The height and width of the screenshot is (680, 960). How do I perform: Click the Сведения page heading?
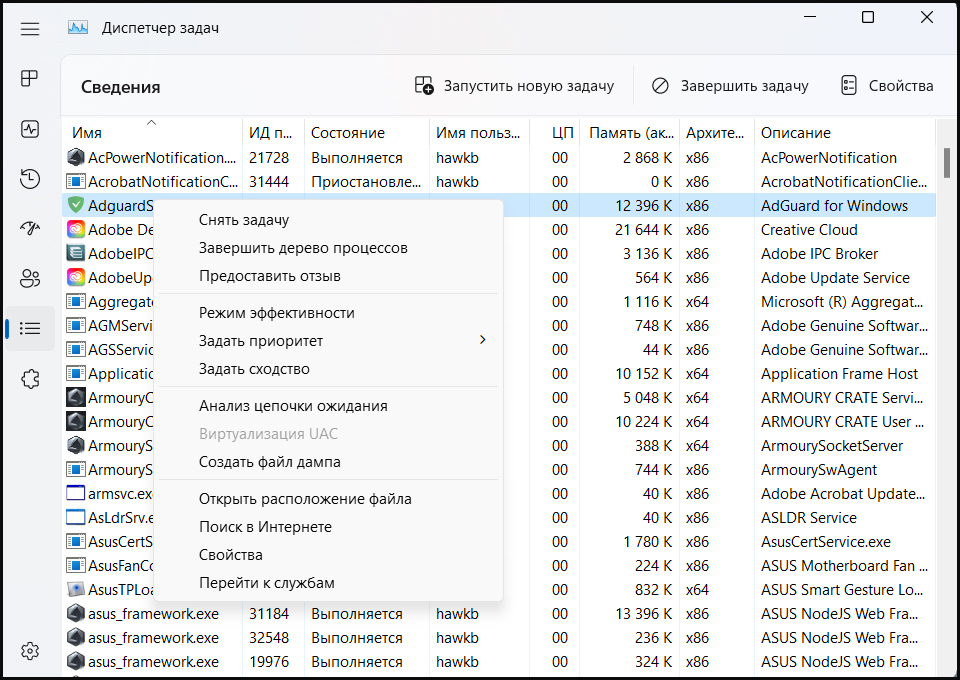[x=121, y=87]
